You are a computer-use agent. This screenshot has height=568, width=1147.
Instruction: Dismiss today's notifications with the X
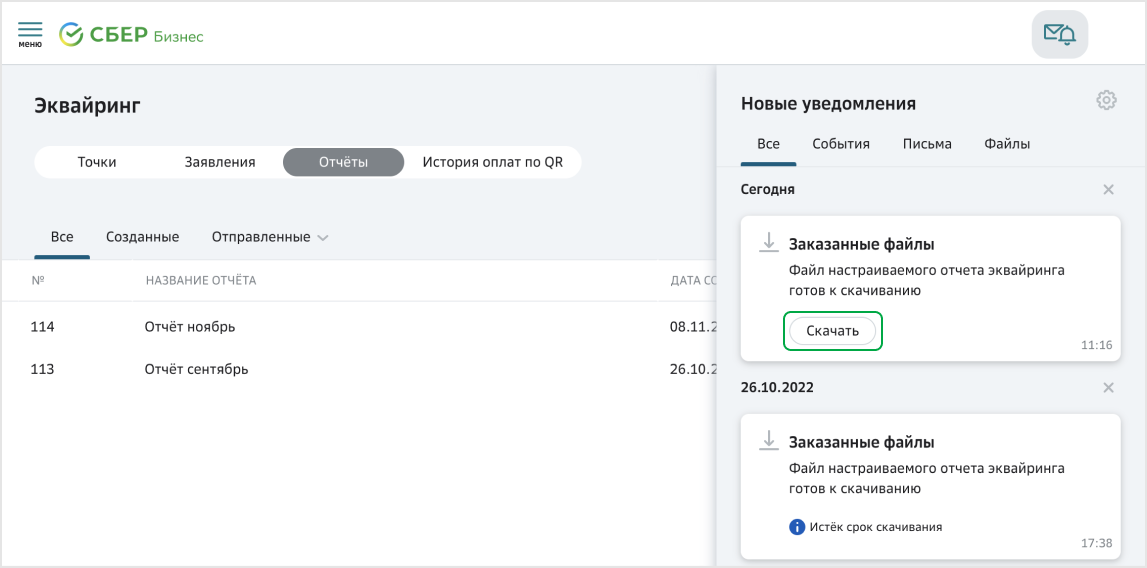1108,189
